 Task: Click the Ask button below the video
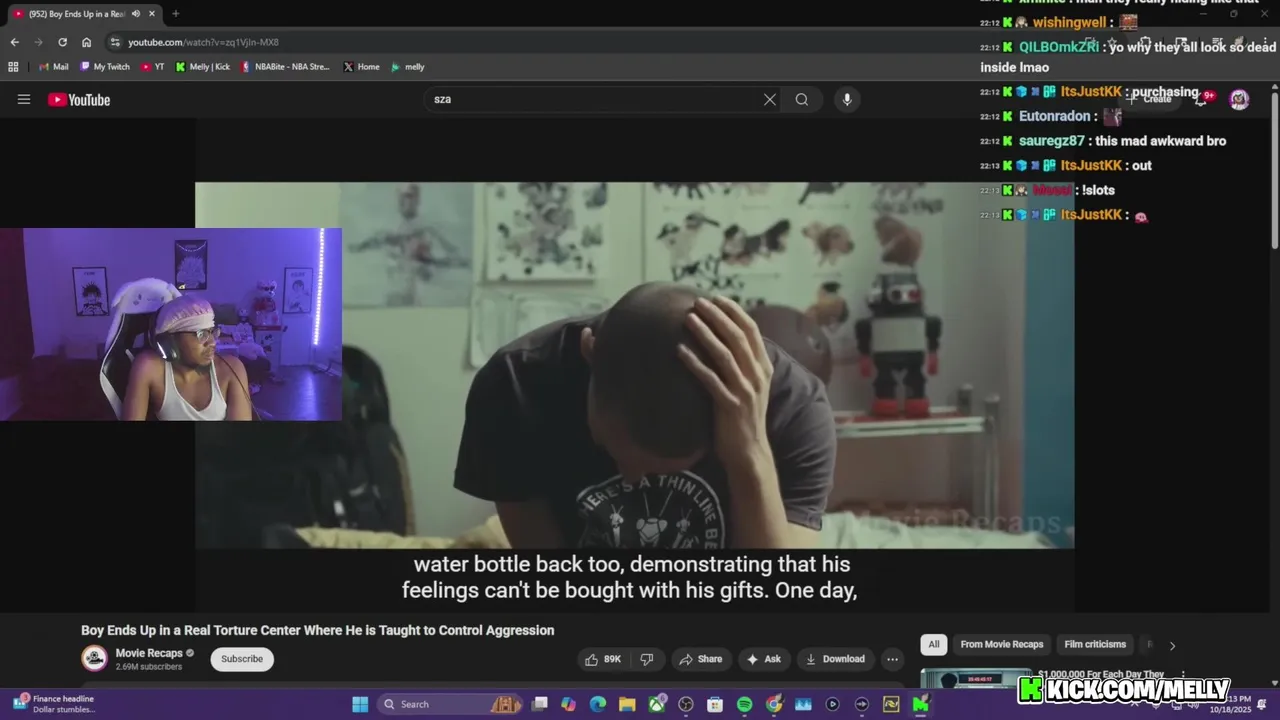pos(764,659)
